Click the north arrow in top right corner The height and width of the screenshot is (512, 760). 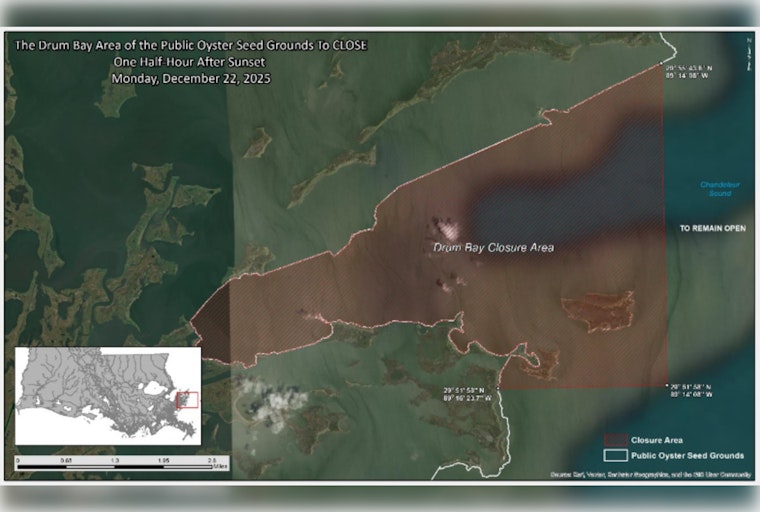coord(749,54)
